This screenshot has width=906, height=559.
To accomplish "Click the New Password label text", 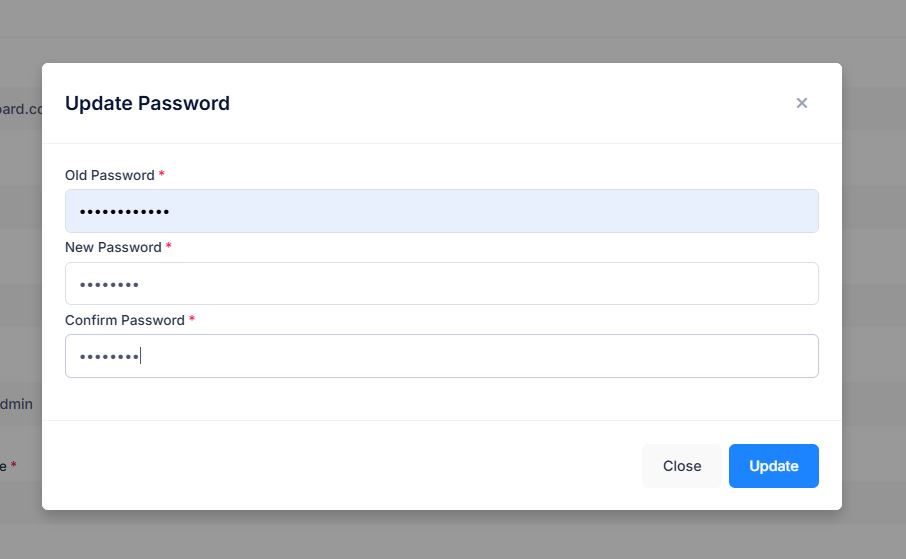I will point(113,247).
